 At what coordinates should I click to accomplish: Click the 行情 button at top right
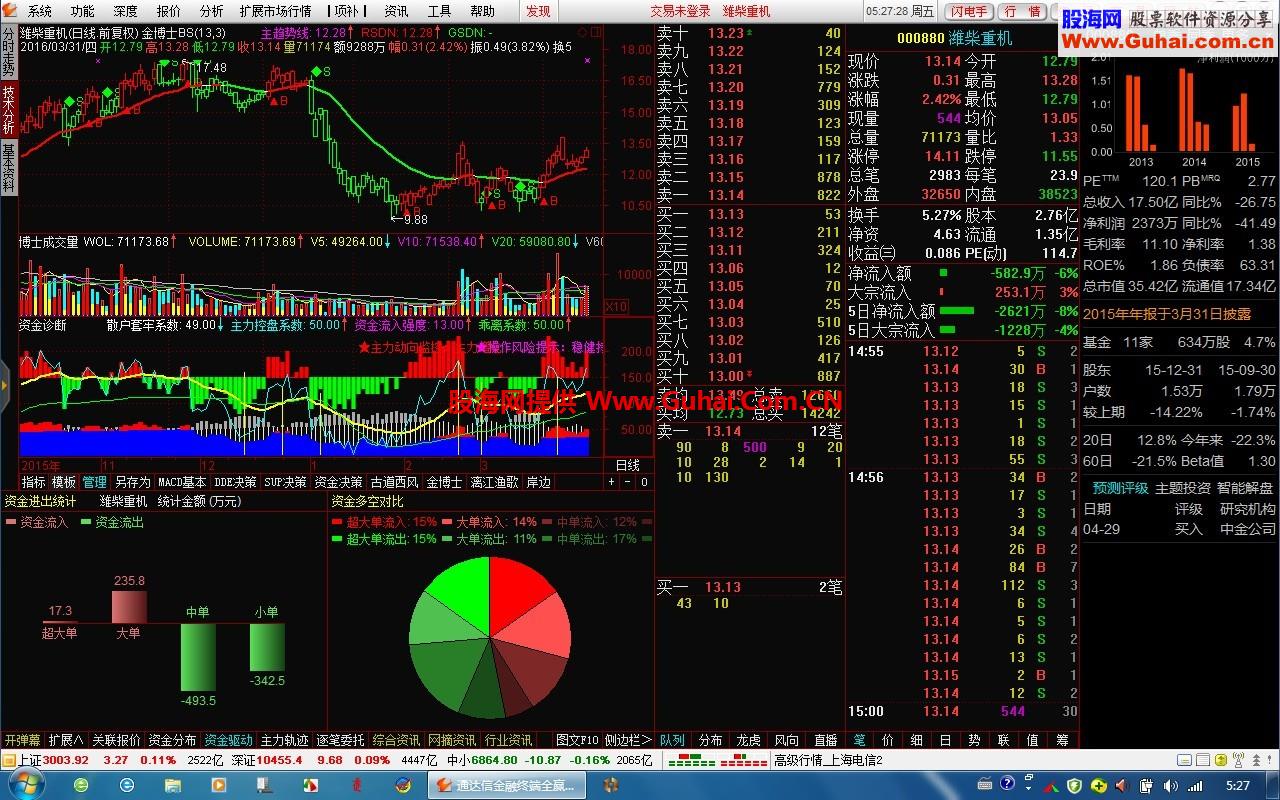coord(1021,11)
